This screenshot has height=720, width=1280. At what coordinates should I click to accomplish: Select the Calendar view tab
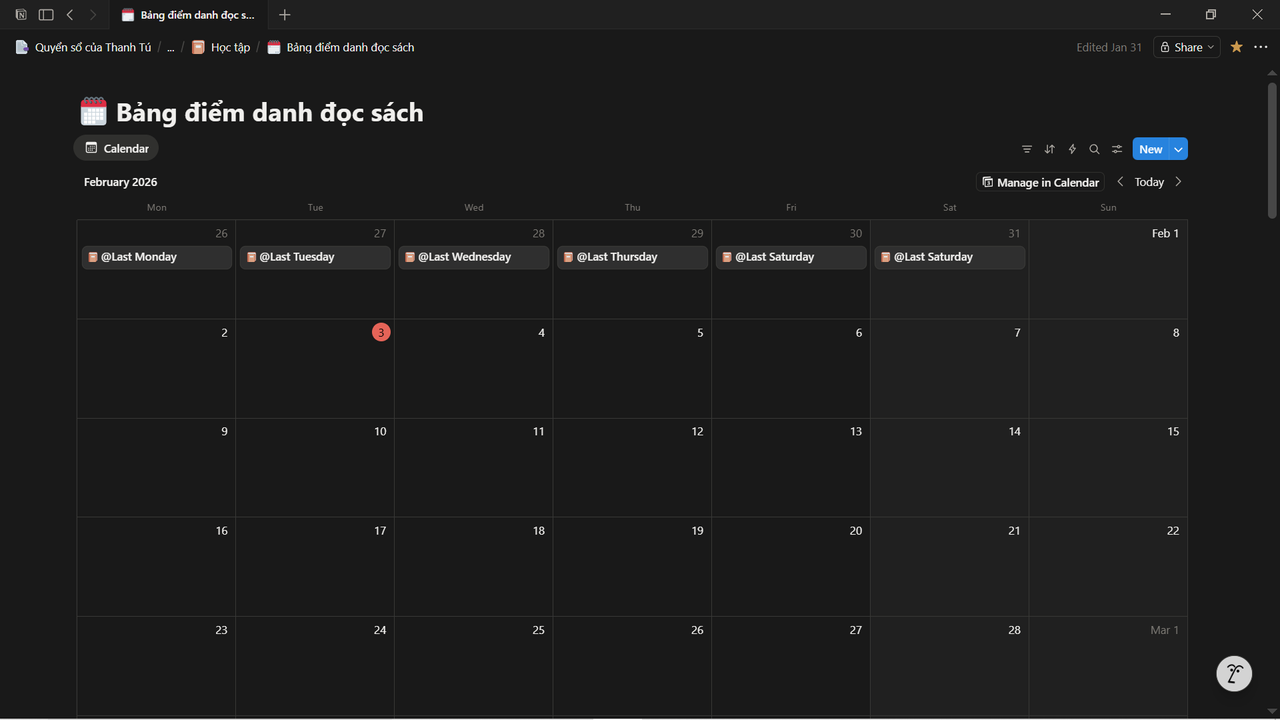tap(117, 148)
